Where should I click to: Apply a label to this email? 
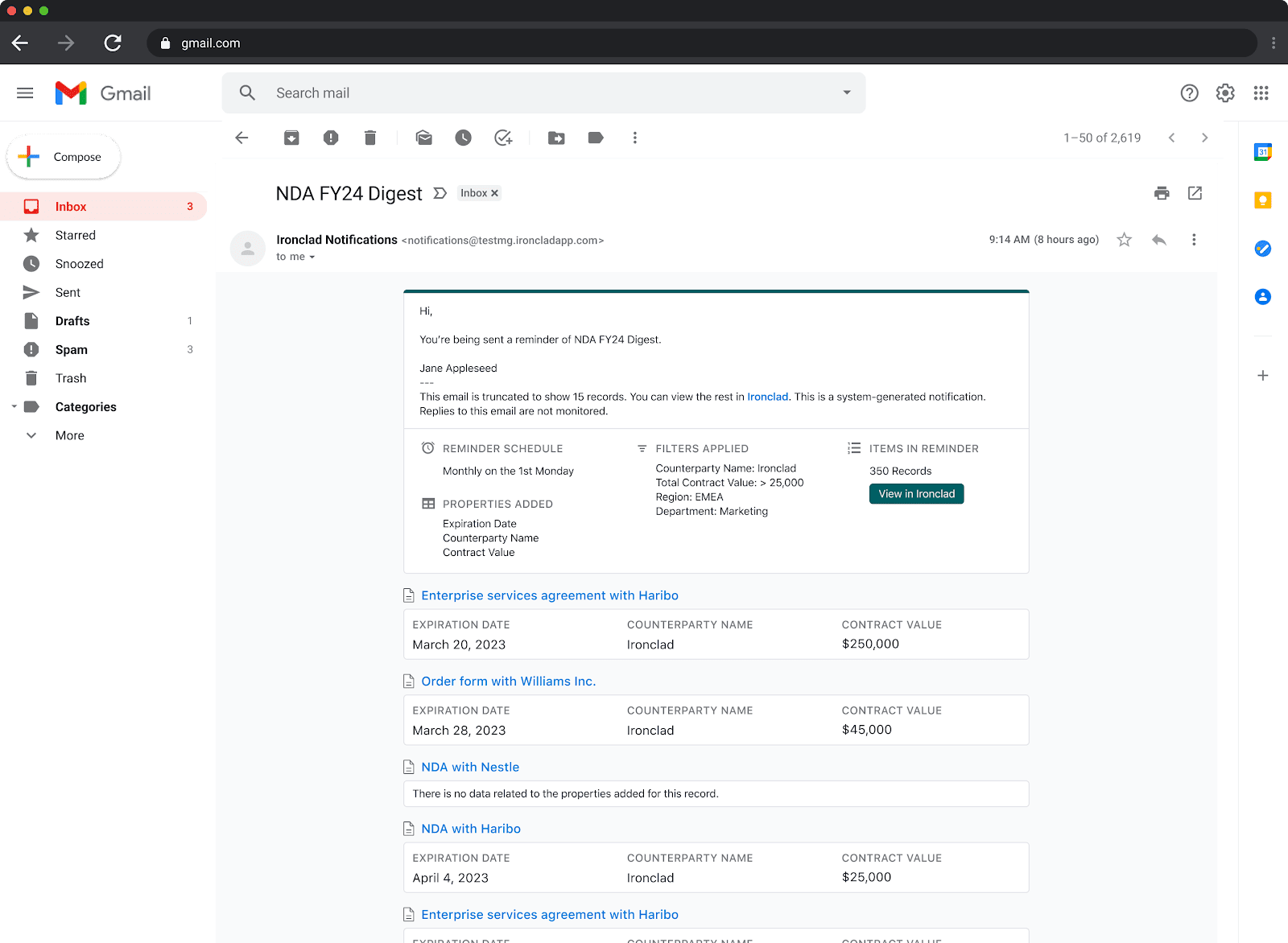[596, 138]
